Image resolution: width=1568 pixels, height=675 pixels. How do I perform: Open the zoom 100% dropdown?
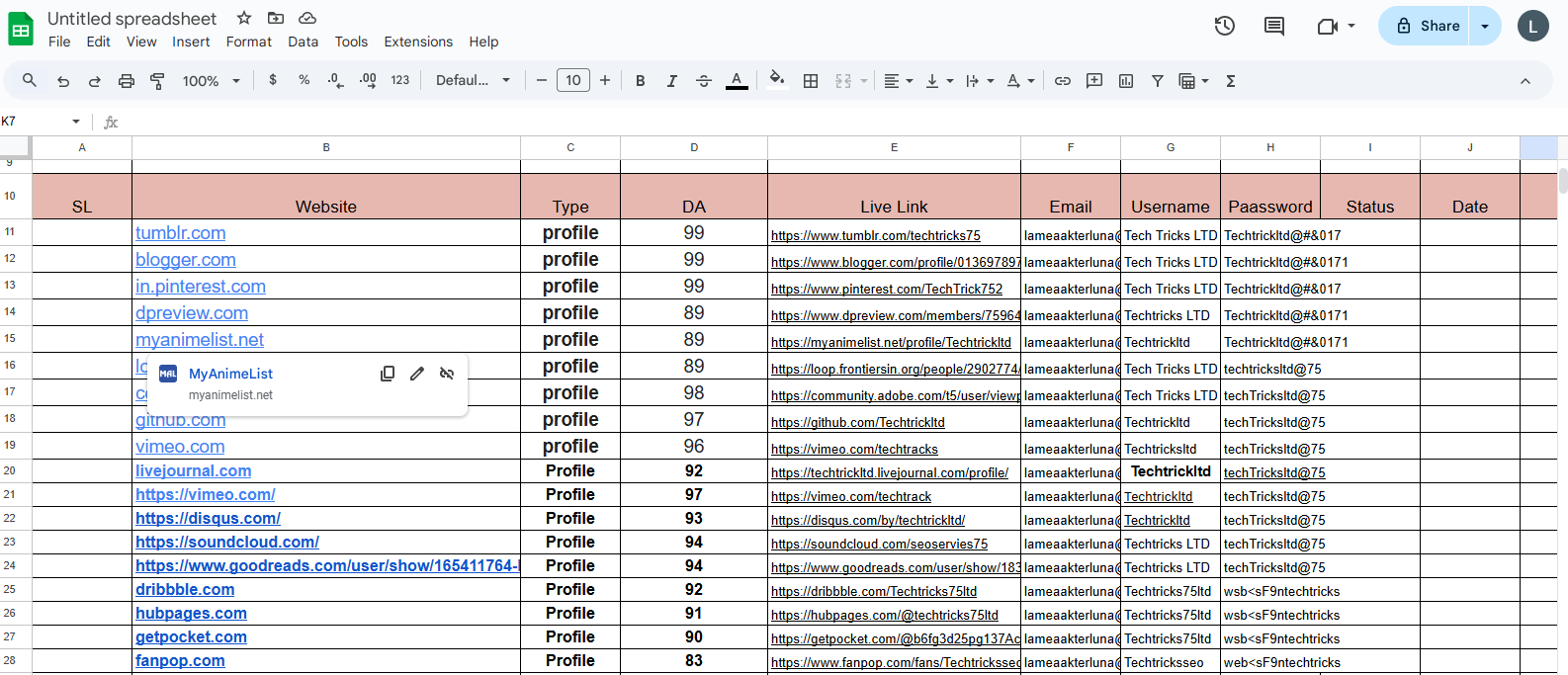point(211,81)
